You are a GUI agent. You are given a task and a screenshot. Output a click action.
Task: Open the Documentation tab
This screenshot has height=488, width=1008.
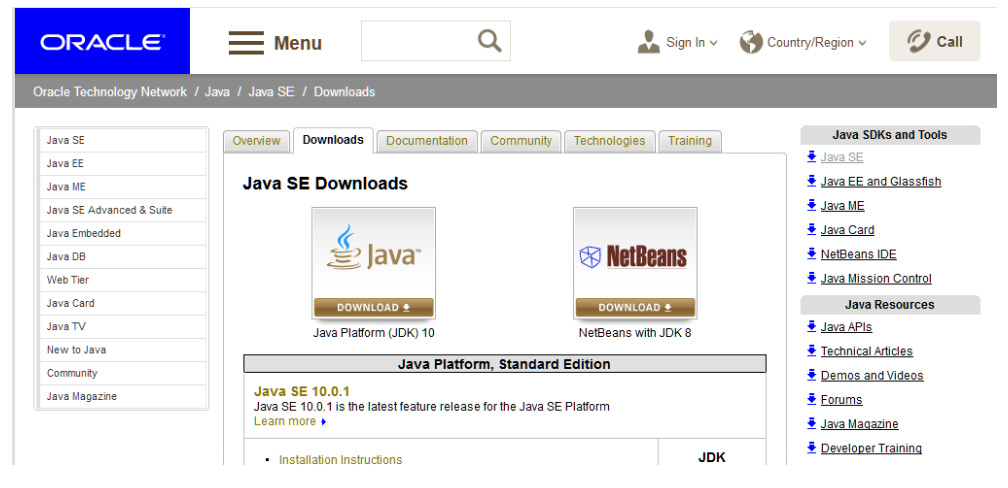[427, 141]
